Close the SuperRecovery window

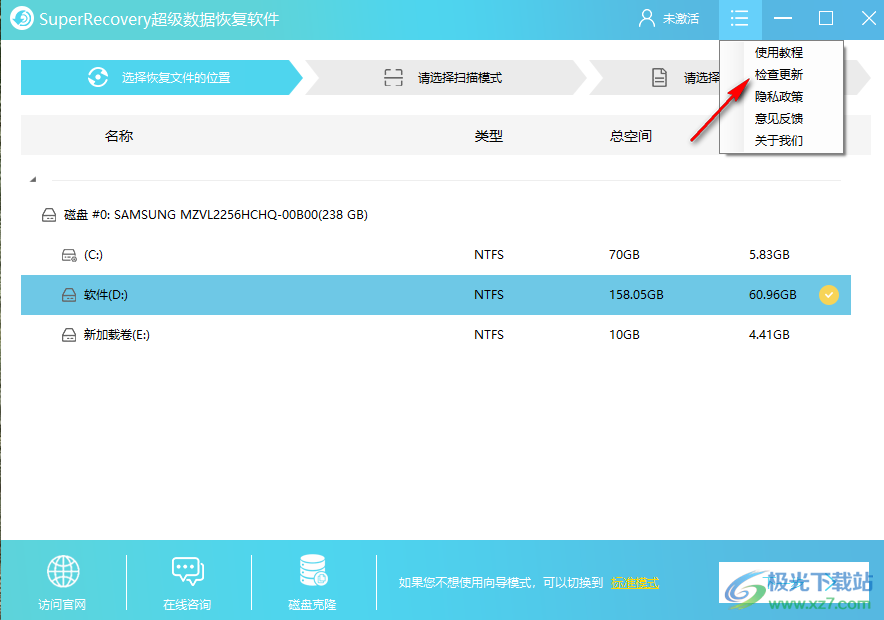pos(869,19)
